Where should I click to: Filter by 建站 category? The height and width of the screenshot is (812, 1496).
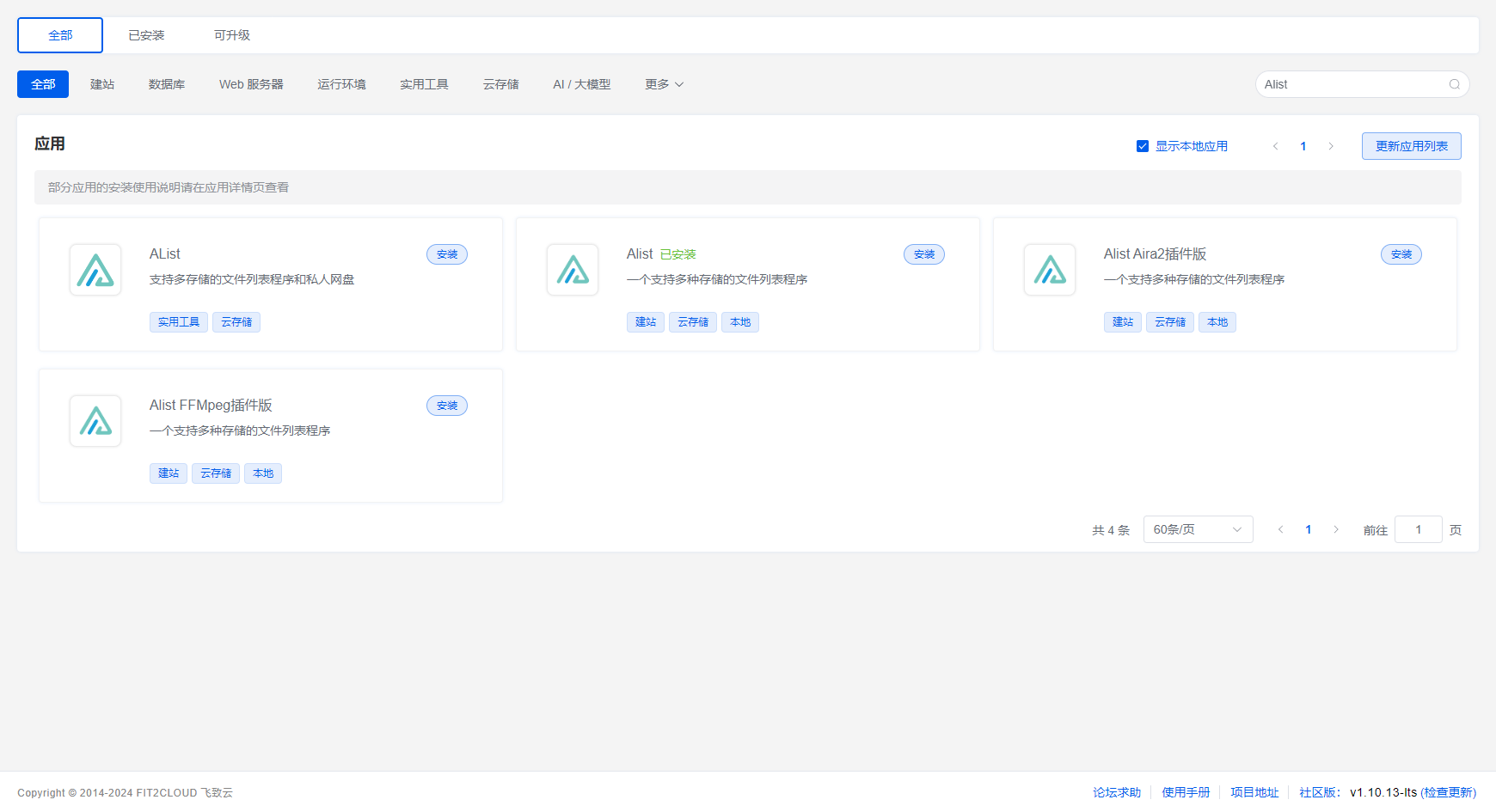102,84
